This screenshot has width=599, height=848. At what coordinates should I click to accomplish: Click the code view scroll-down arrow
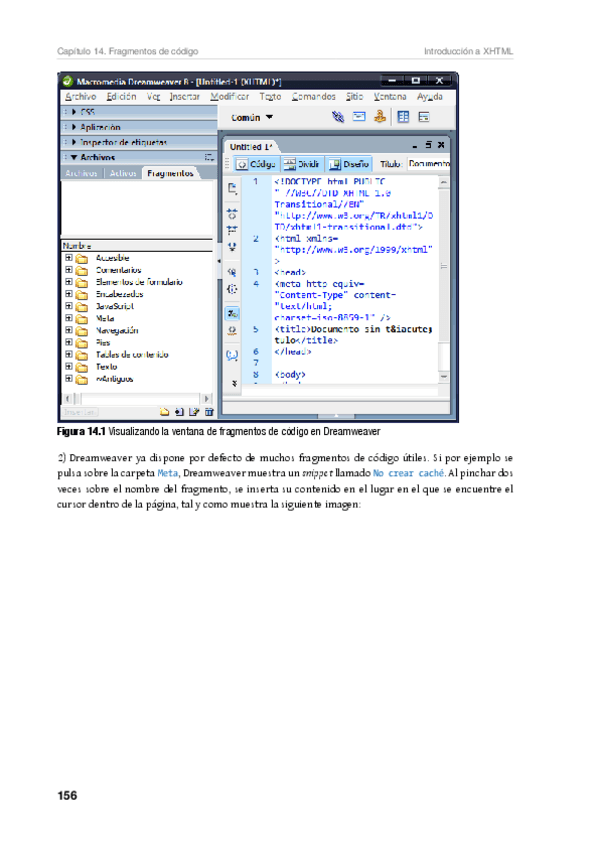pos(444,376)
